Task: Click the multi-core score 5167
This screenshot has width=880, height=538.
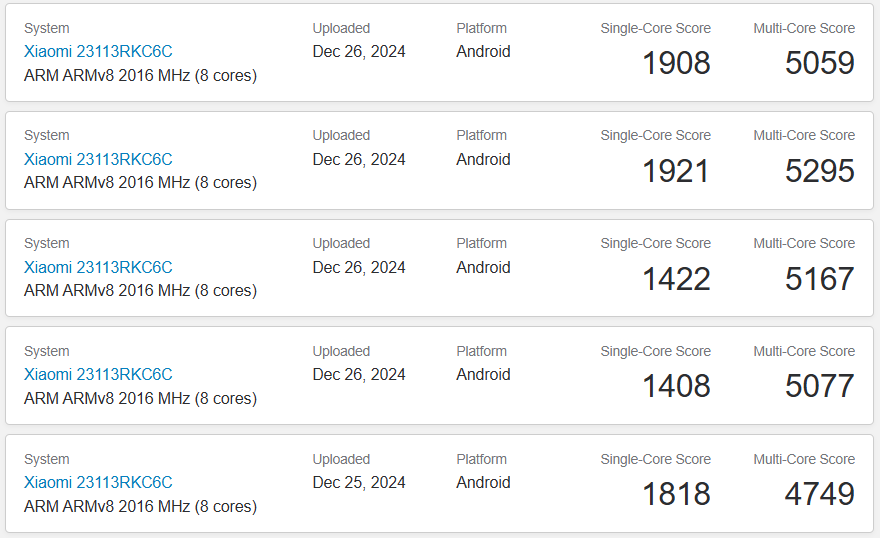Action: tap(819, 279)
